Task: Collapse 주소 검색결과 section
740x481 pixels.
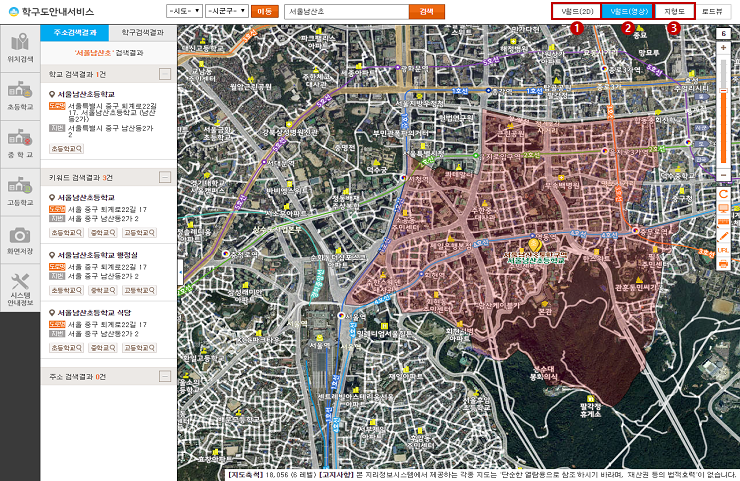Action: pyautogui.click(x=165, y=376)
